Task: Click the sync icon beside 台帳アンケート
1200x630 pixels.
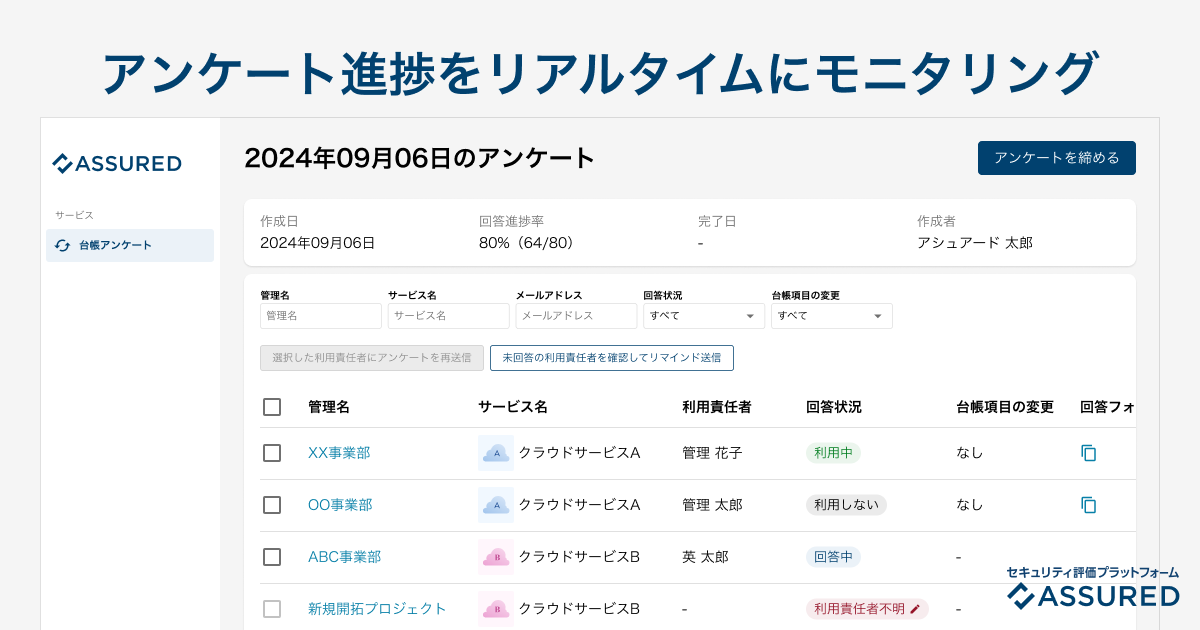Action: click(62, 245)
